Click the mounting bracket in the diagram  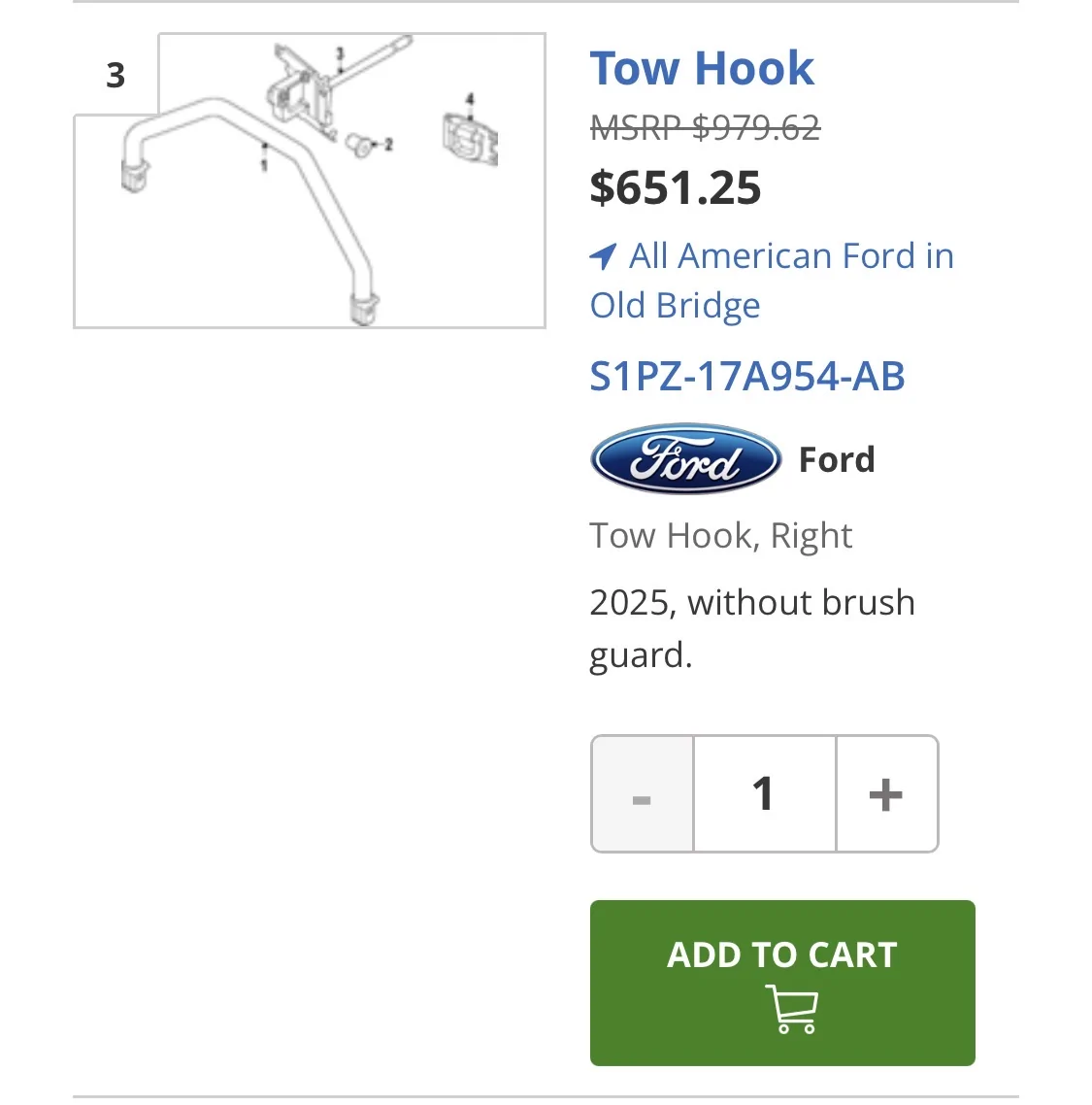298,95
